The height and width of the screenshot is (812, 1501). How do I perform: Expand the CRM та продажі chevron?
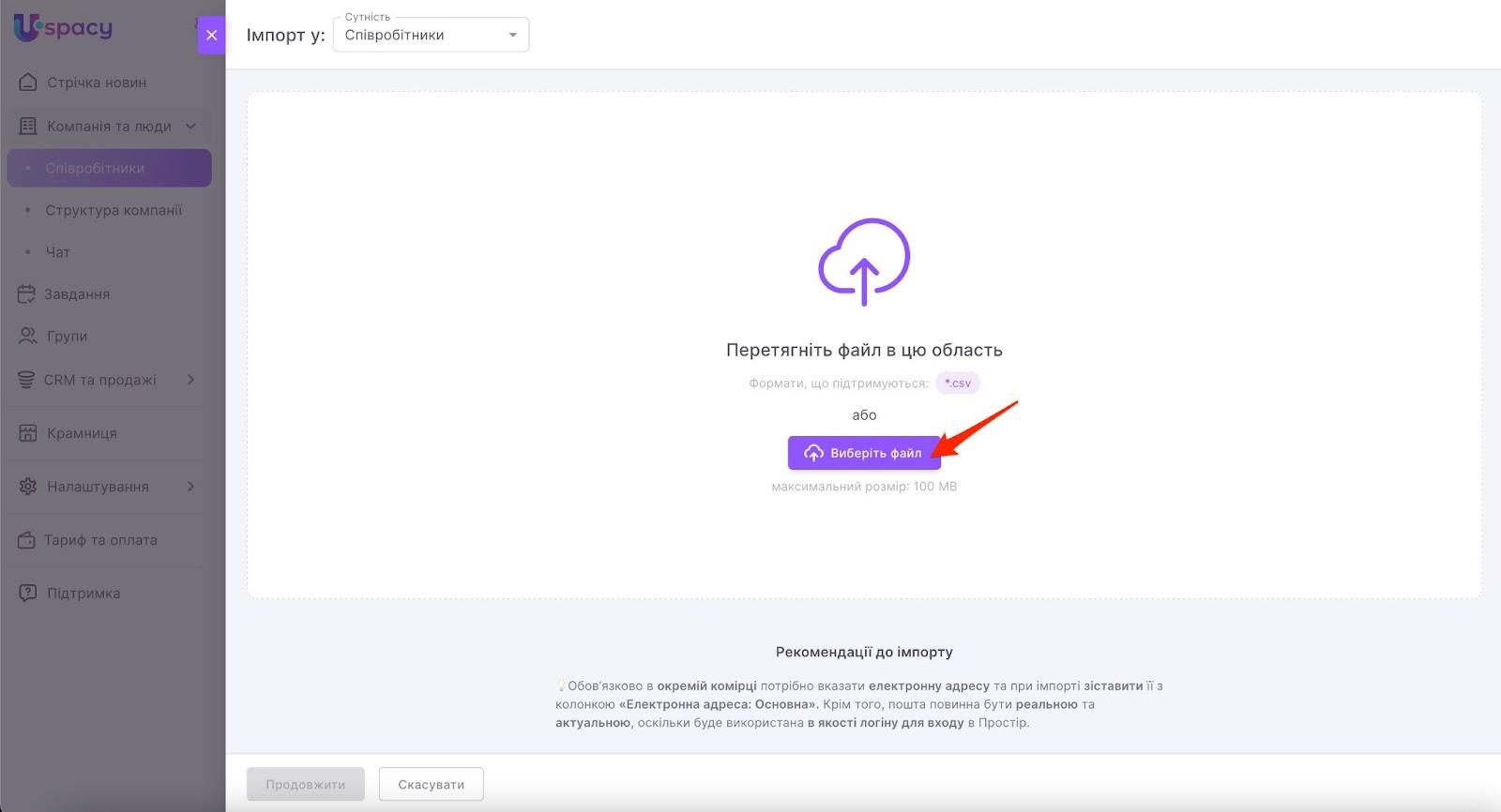click(190, 380)
